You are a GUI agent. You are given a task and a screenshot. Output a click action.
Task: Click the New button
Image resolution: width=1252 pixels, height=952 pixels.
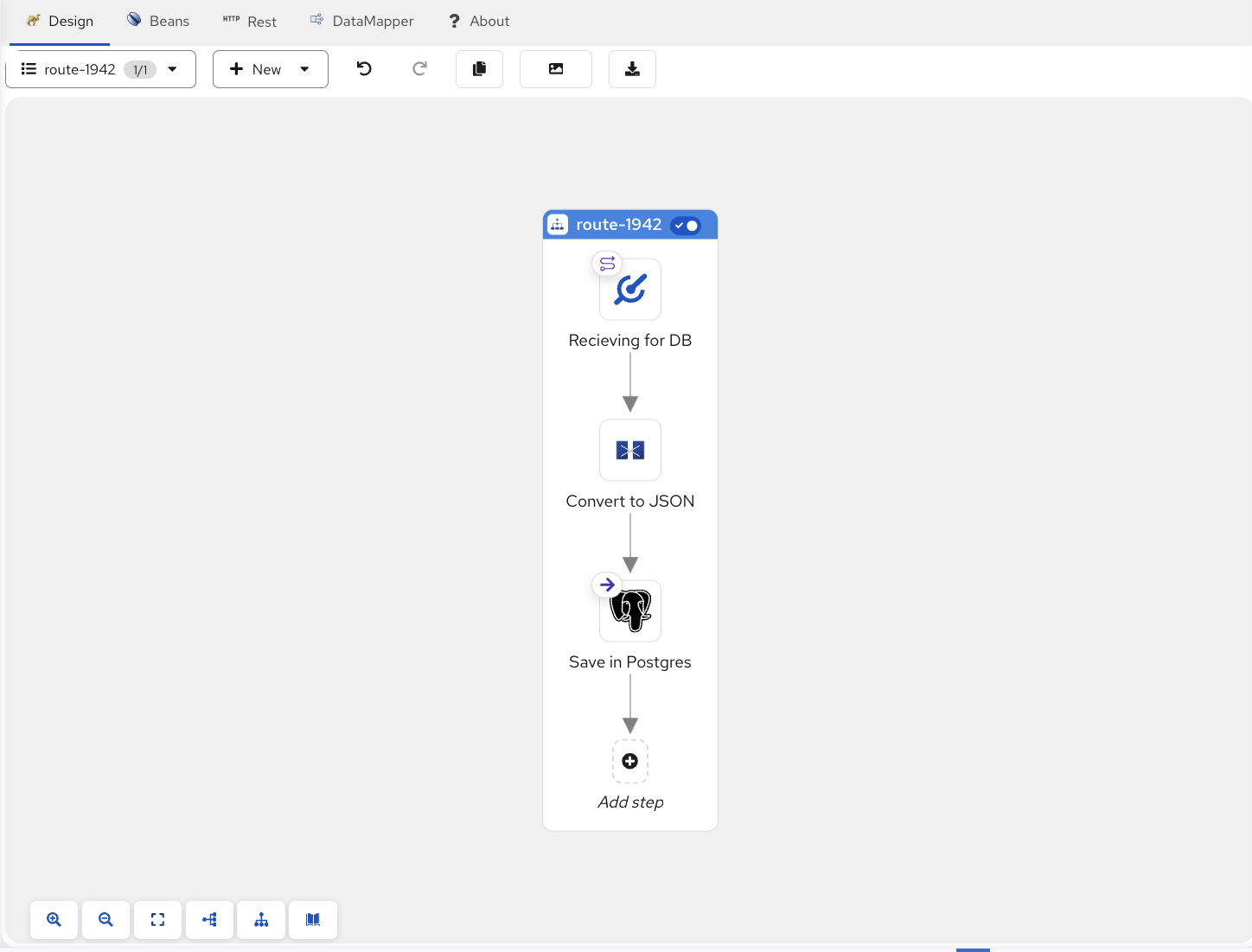pyautogui.click(x=256, y=69)
